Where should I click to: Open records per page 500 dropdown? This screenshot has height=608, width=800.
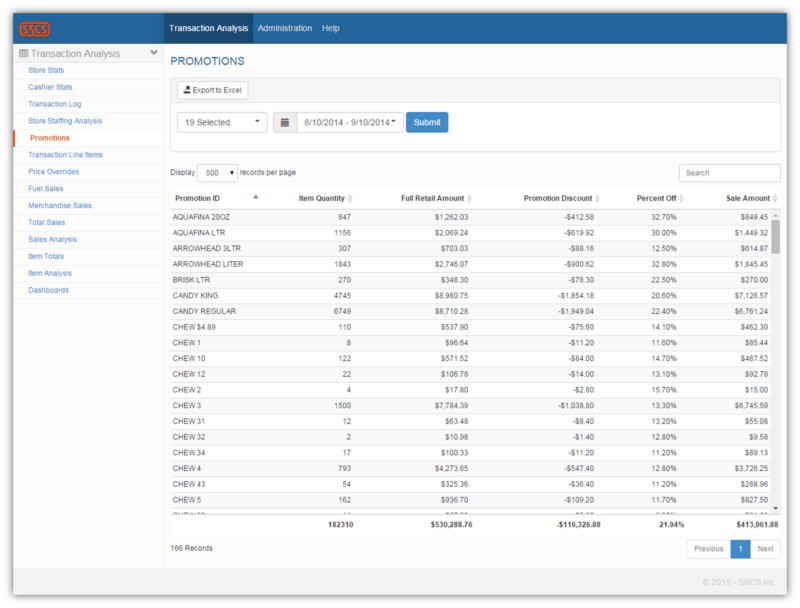pyautogui.click(x=217, y=172)
